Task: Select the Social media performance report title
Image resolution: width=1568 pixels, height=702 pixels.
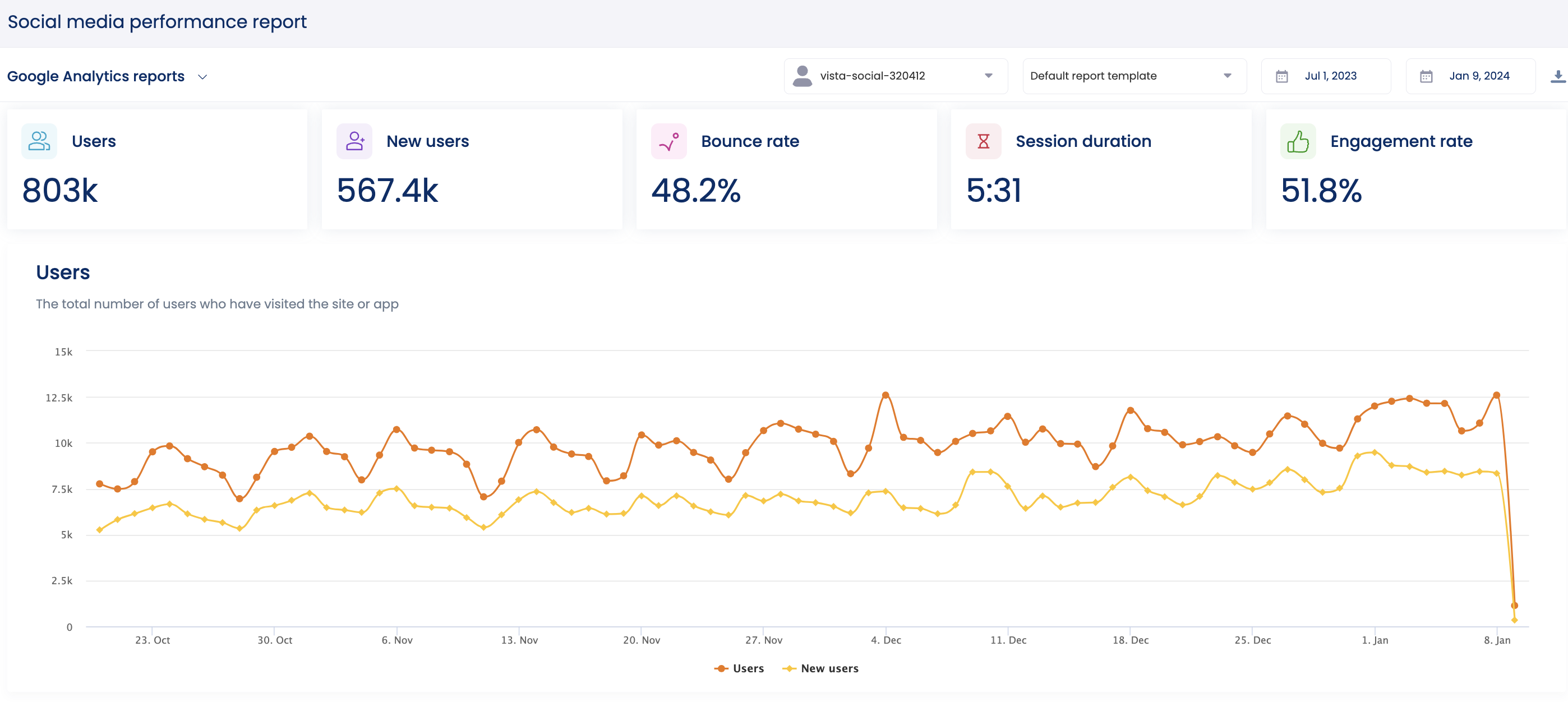Action: (x=157, y=21)
